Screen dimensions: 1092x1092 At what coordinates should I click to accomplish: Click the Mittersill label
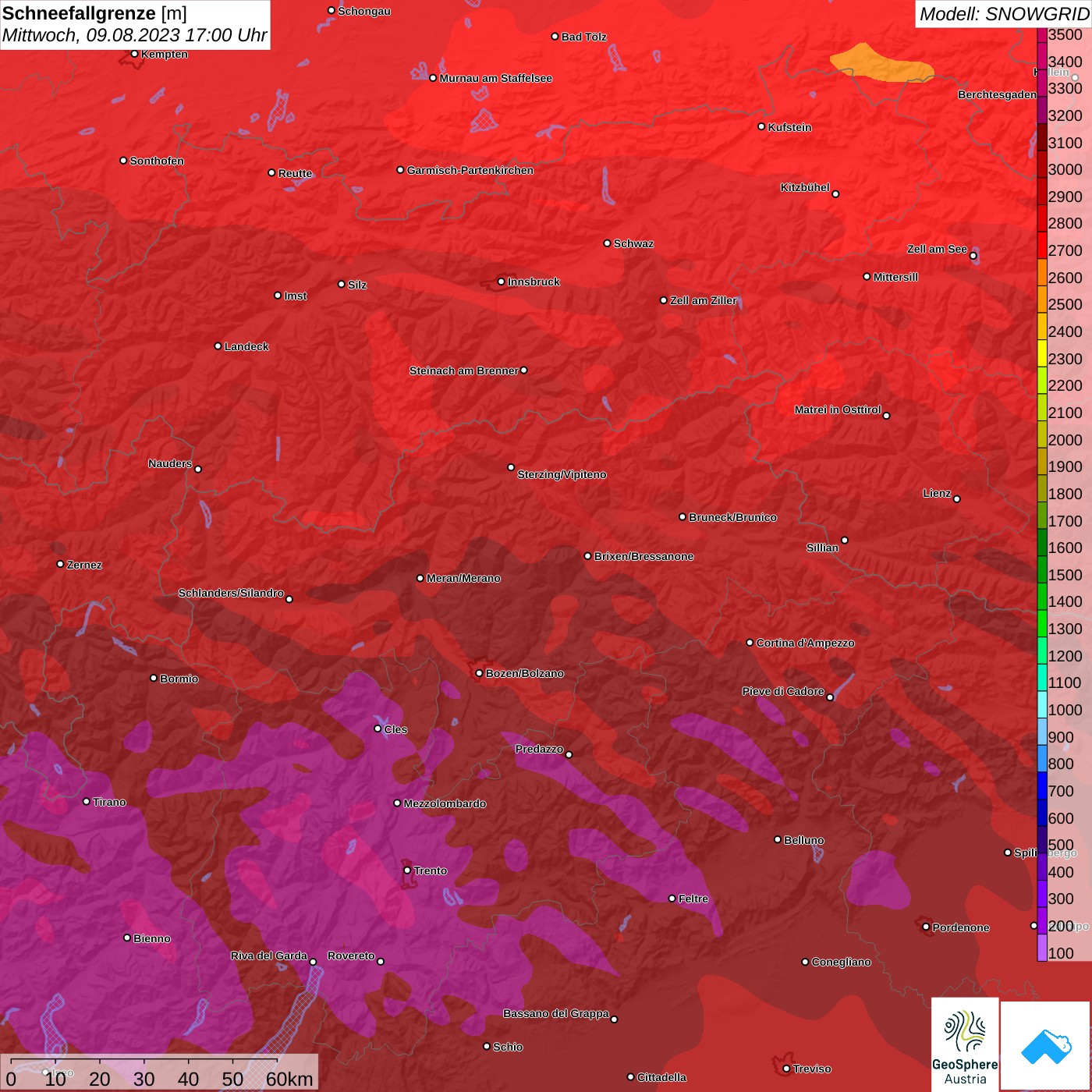click(895, 277)
